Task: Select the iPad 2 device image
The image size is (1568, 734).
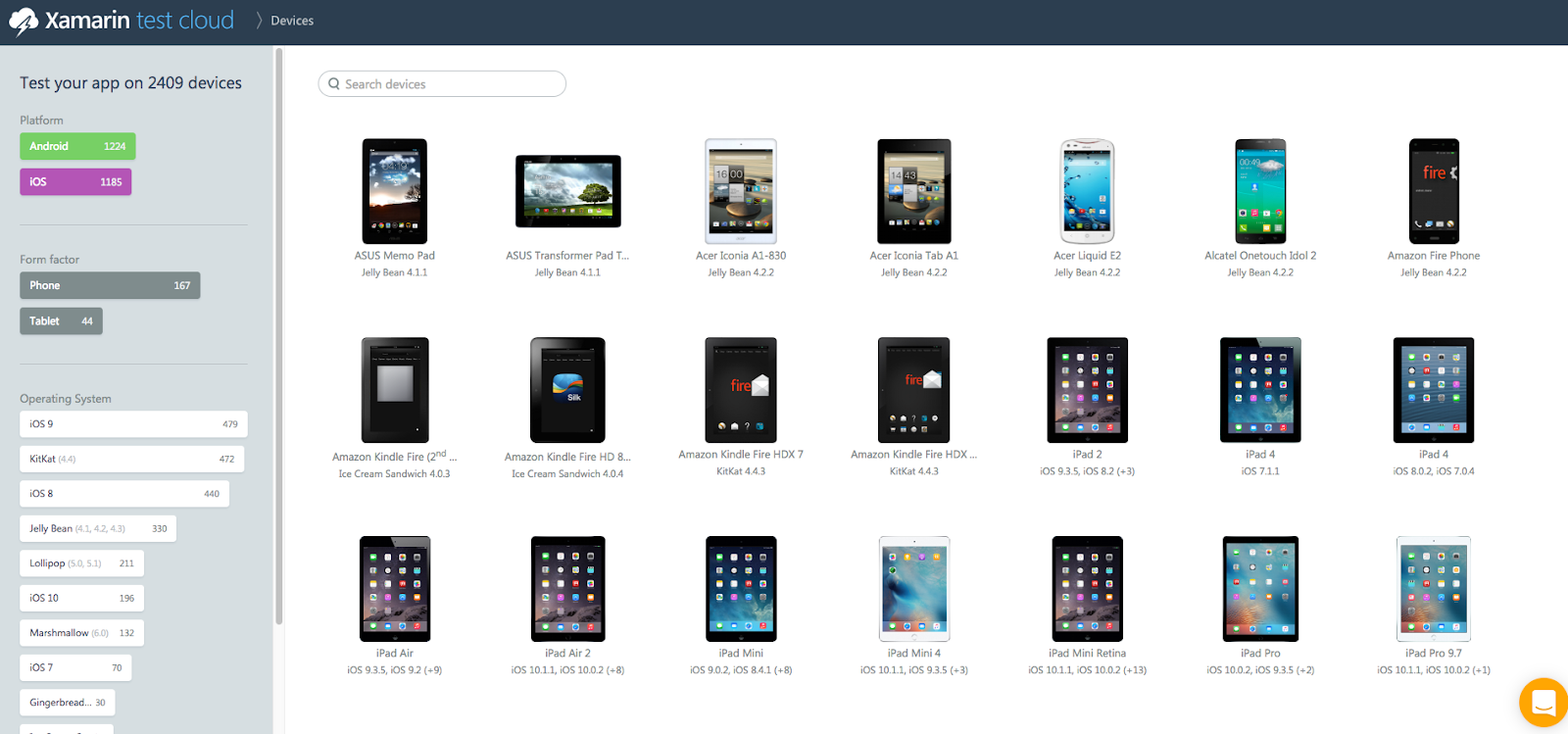Action: coord(1088,390)
